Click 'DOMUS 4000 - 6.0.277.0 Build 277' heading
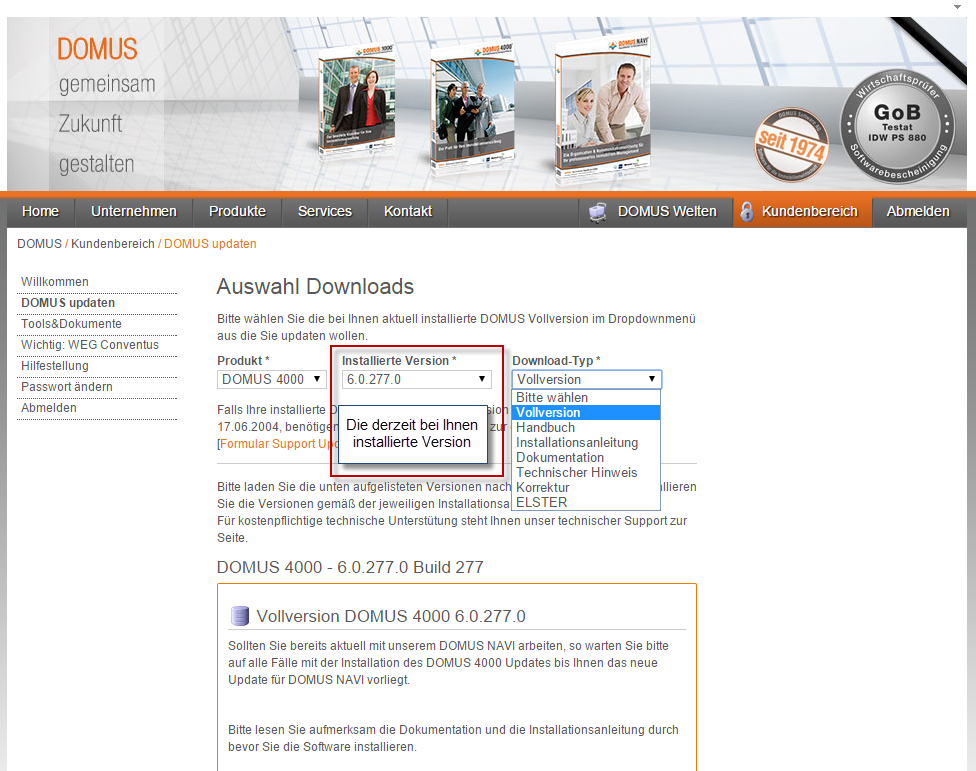The width and height of the screenshot is (976, 771). coord(350,568)
